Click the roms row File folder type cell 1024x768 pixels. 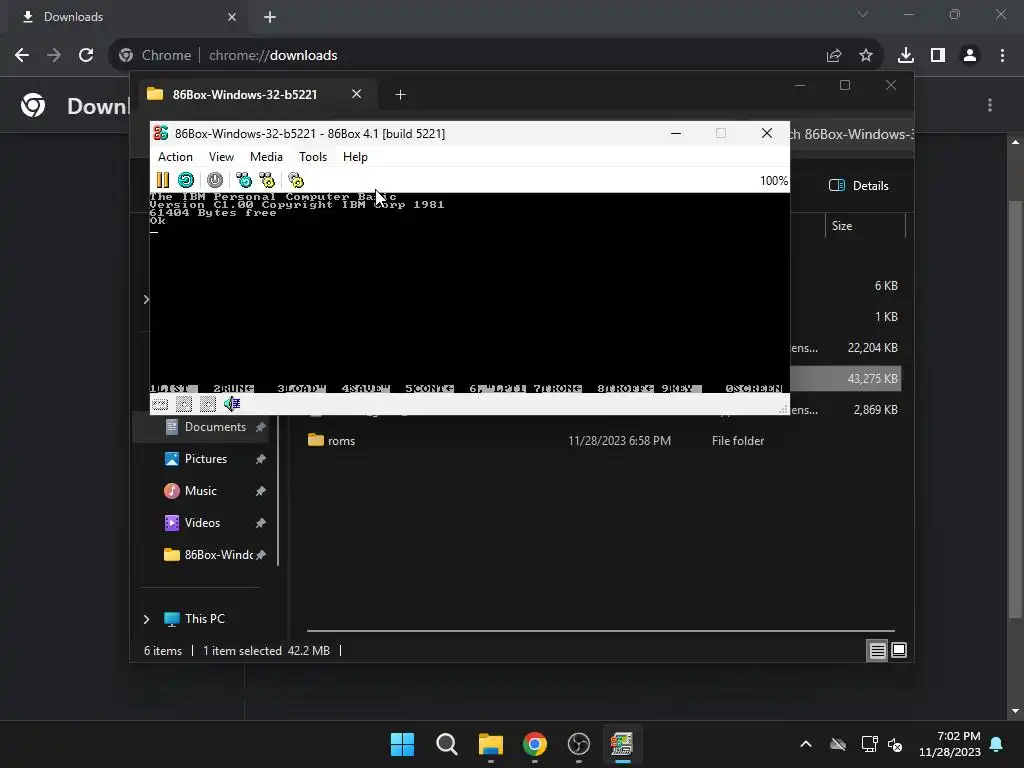[737, 441]
